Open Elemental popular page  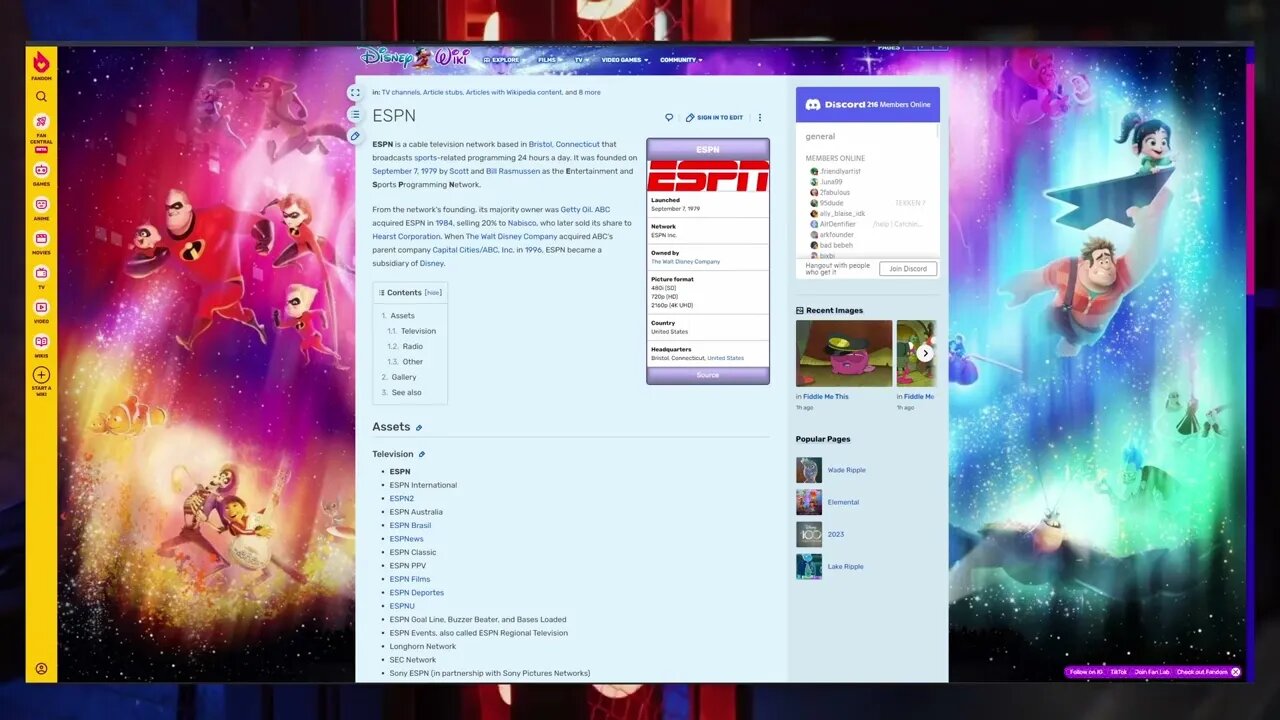843,502
